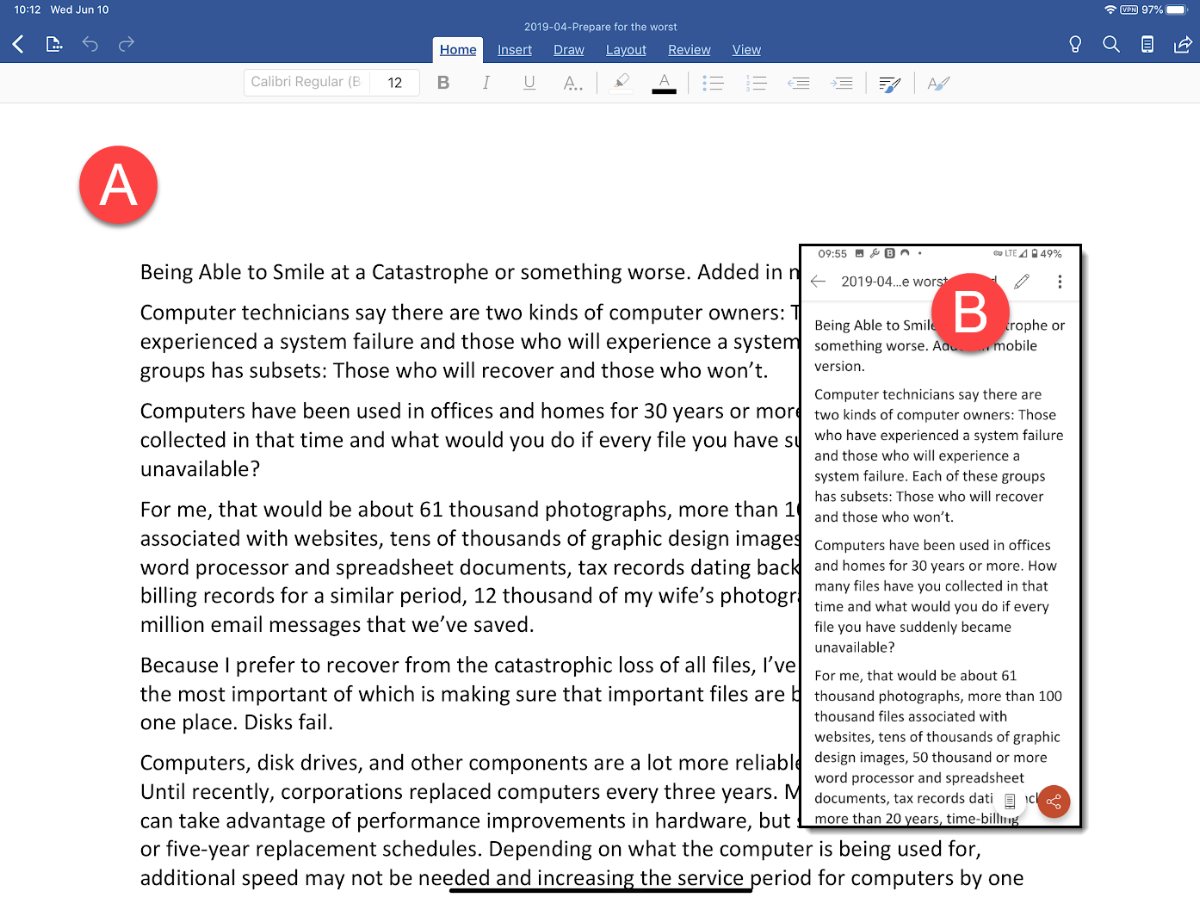
Task: Open the Calibri Regular font name box
Action: (x=306, y=82)
